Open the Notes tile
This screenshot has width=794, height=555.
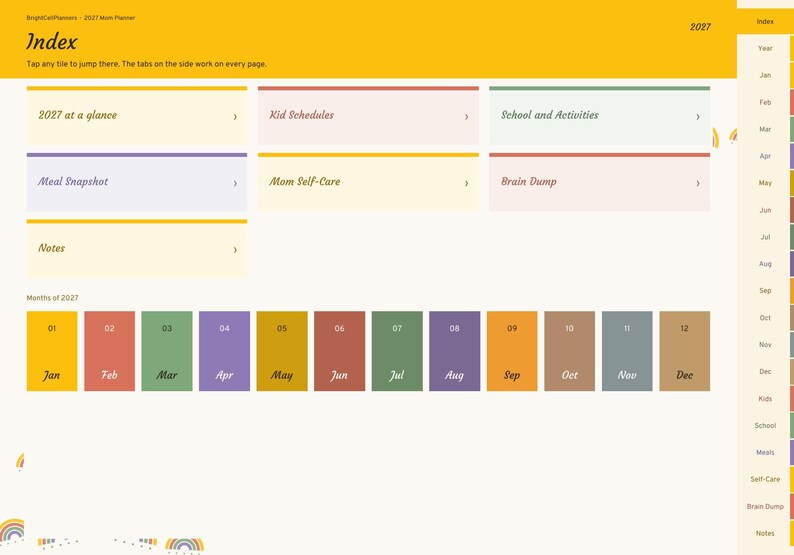coord(137,249)
